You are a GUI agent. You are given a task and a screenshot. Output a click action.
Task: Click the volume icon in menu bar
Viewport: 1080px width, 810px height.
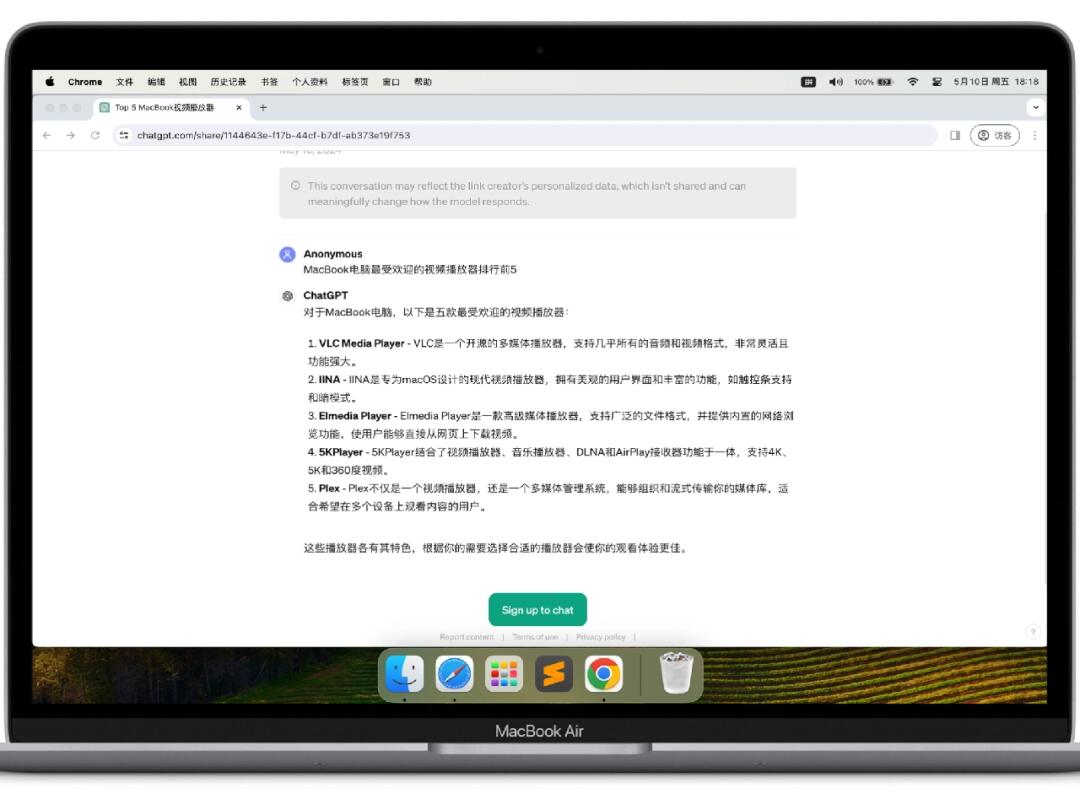(835, 82)
